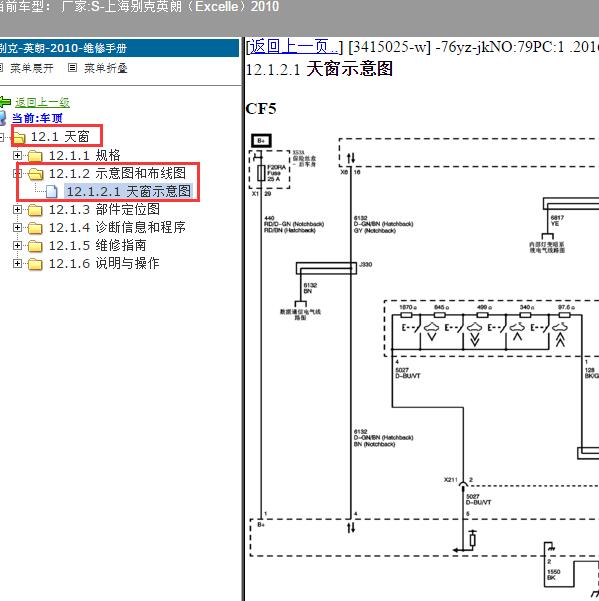Viewport: 599px width, 601px height.
Task: Click the 返回上一级 link
Action: (42, 102)
